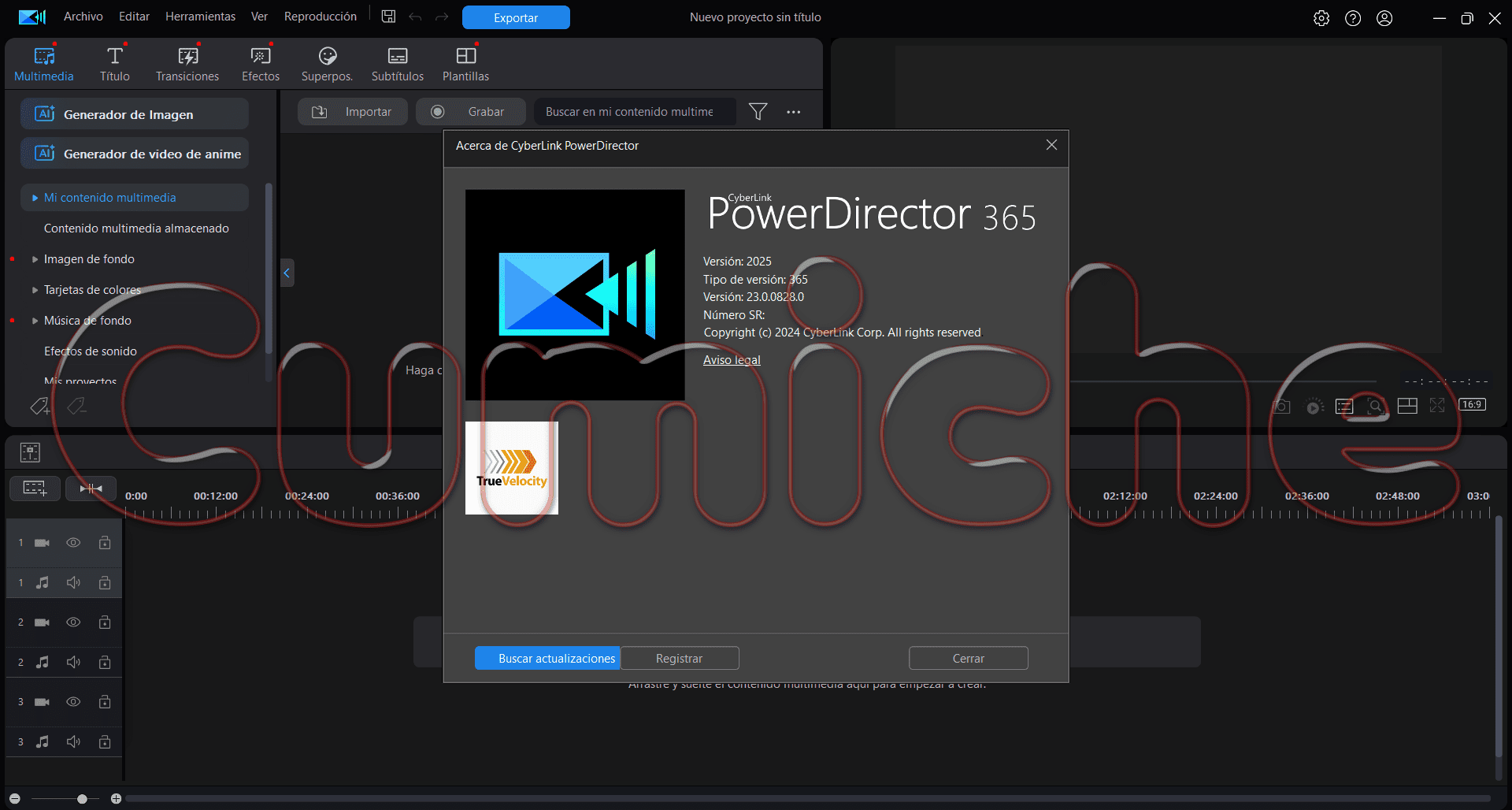Viewport: 1512px width, 810px height.
Task: Open the Ver menu
Action: point(259,17)
